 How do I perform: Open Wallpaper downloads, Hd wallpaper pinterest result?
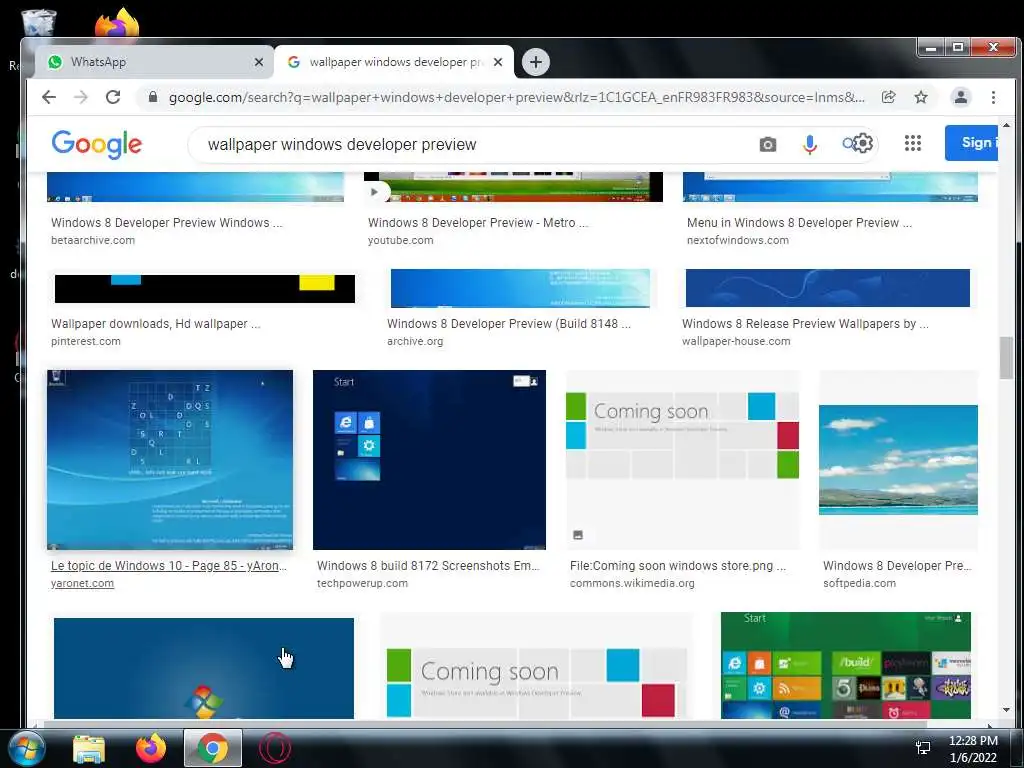(x=155, y=324)
